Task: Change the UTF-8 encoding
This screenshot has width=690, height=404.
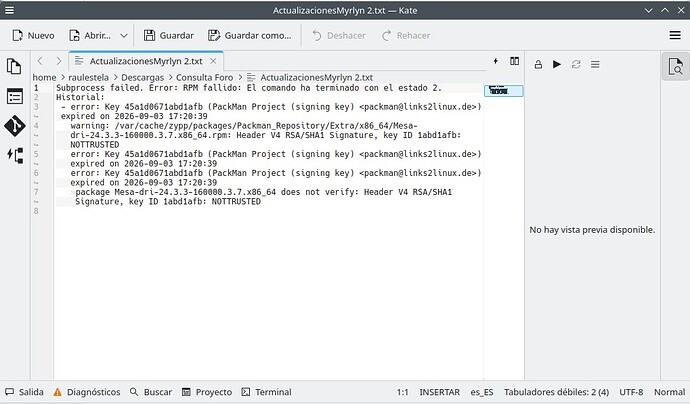Action: tap(631, 392)
